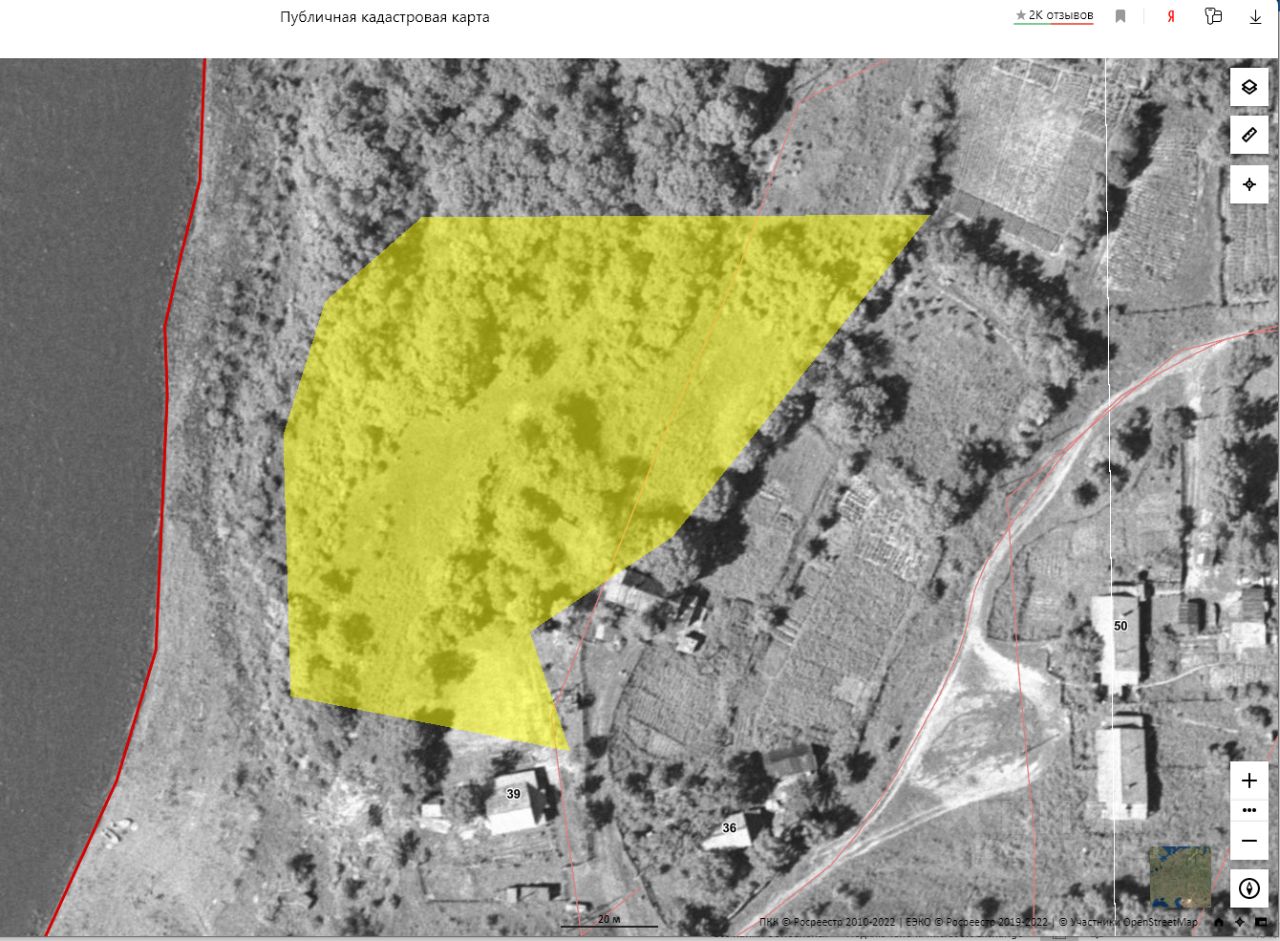The width and height of the screenshot is (1280, 941).
Task: Open browser downloads arrow icon
Action: (1256, 16)
